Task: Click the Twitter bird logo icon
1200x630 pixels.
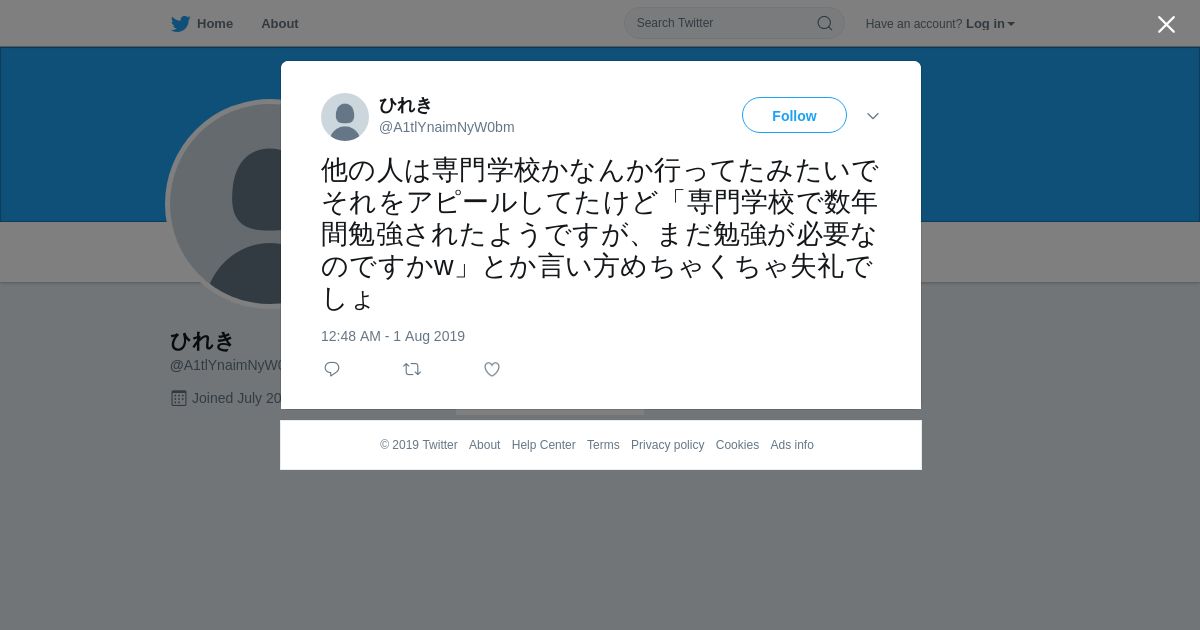Action: pos(180,24)
